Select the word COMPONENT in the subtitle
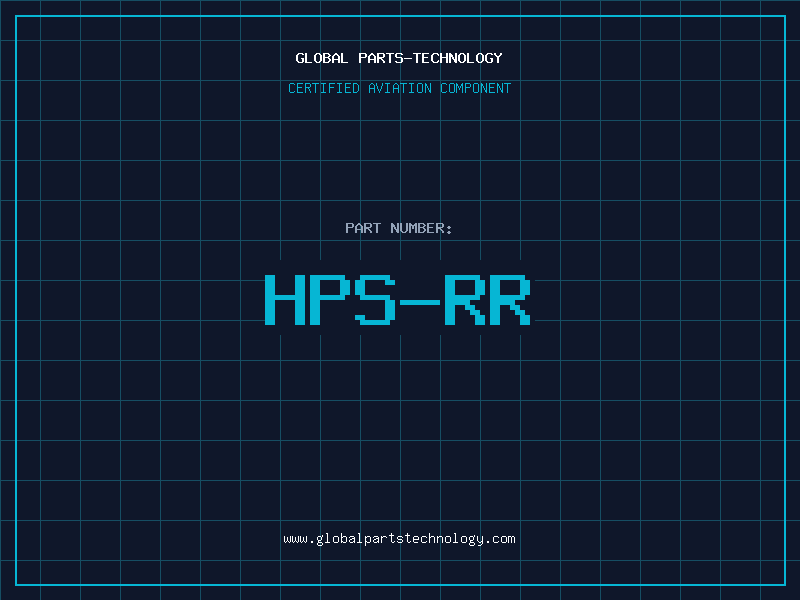Image resolution: width=800 pixels, height=600 pixels. tap(476, 88)
